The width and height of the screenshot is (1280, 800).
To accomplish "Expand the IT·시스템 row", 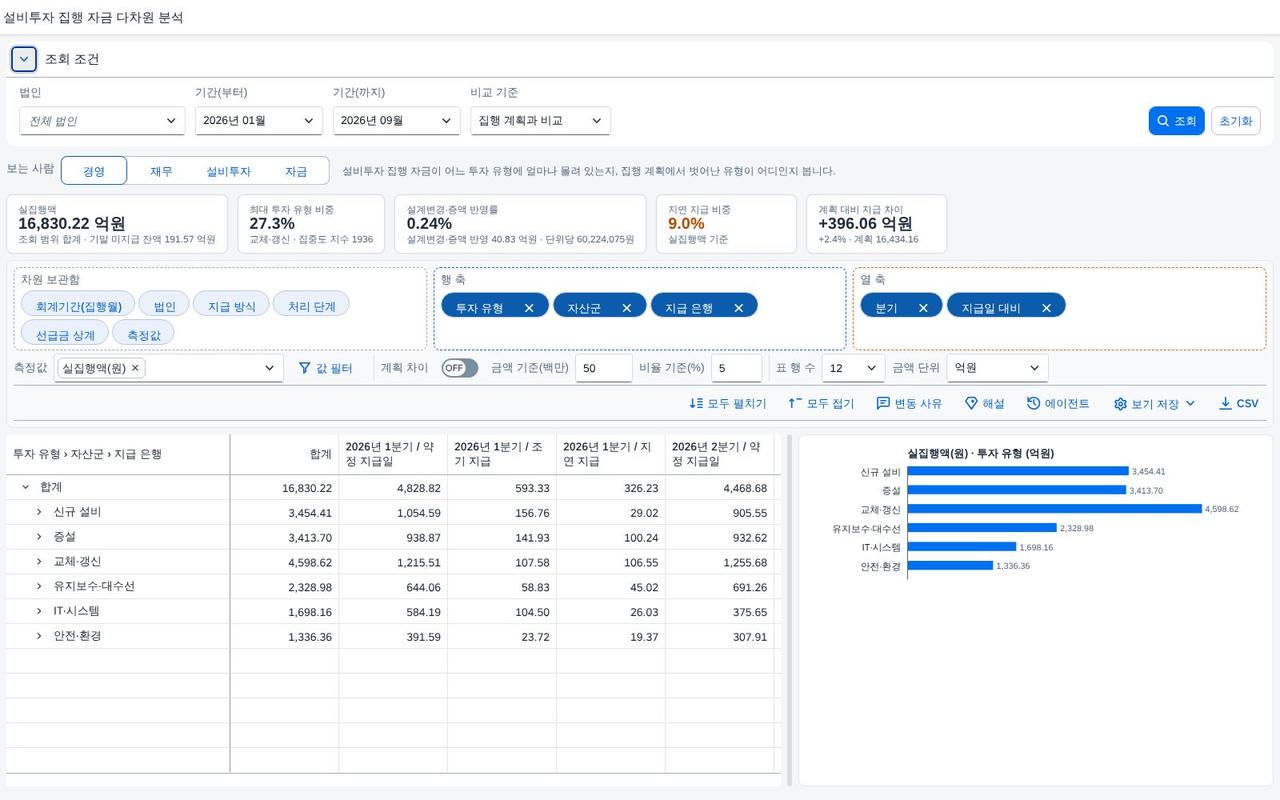I will click(x=39, y=611).
